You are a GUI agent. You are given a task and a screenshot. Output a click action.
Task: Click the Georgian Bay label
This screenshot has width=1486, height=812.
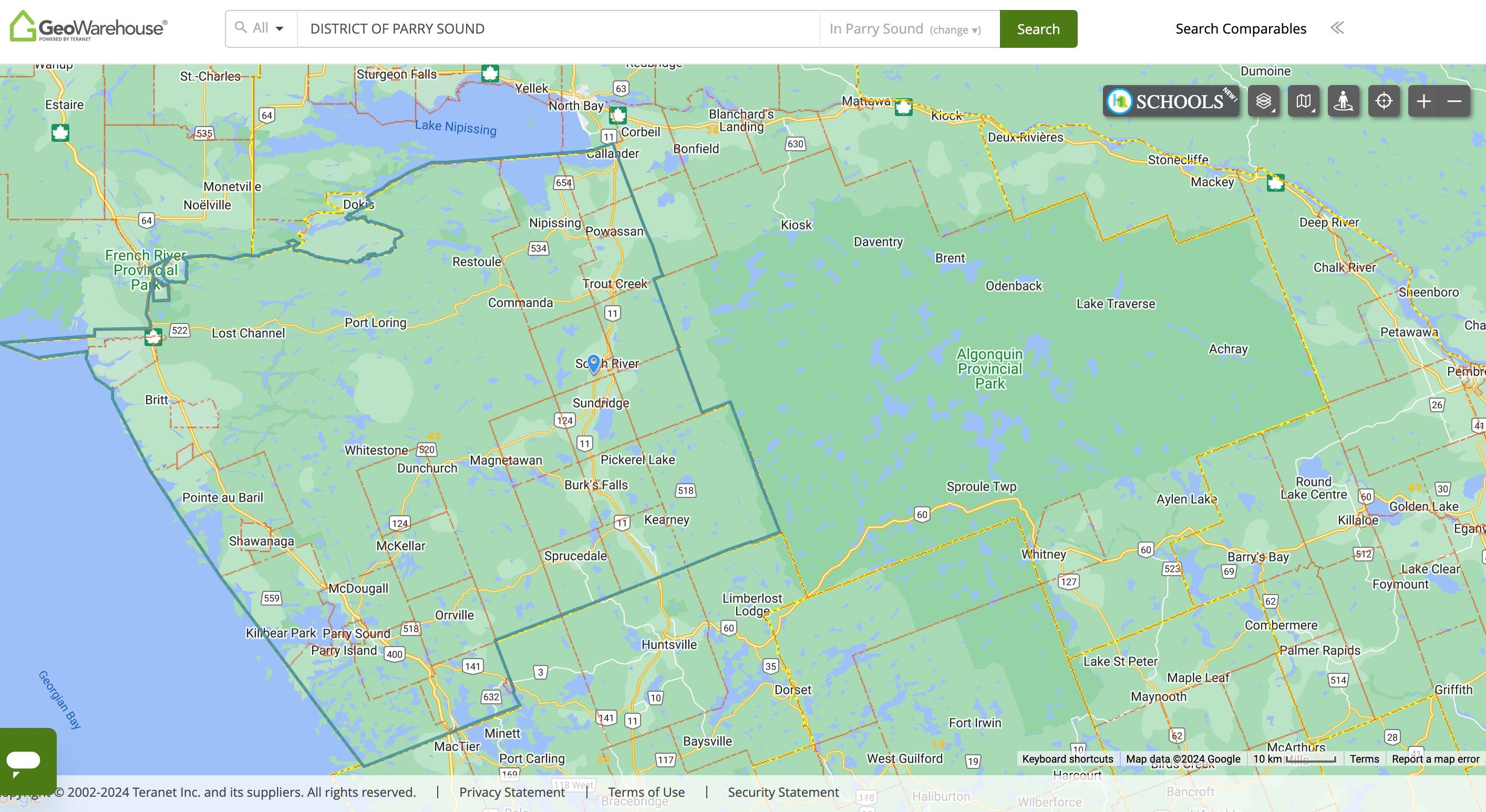pyautogui.click(x=59, y=700)
